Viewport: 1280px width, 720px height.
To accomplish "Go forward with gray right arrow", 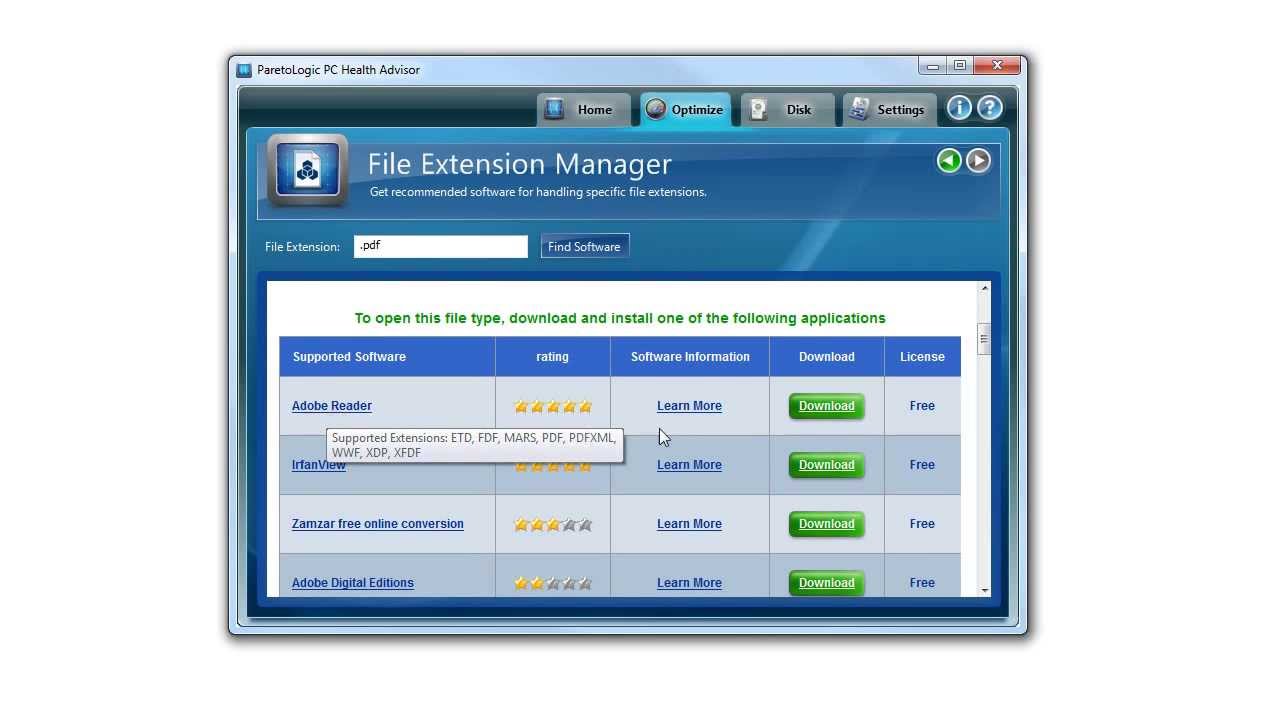I will [x=978, y=160].
